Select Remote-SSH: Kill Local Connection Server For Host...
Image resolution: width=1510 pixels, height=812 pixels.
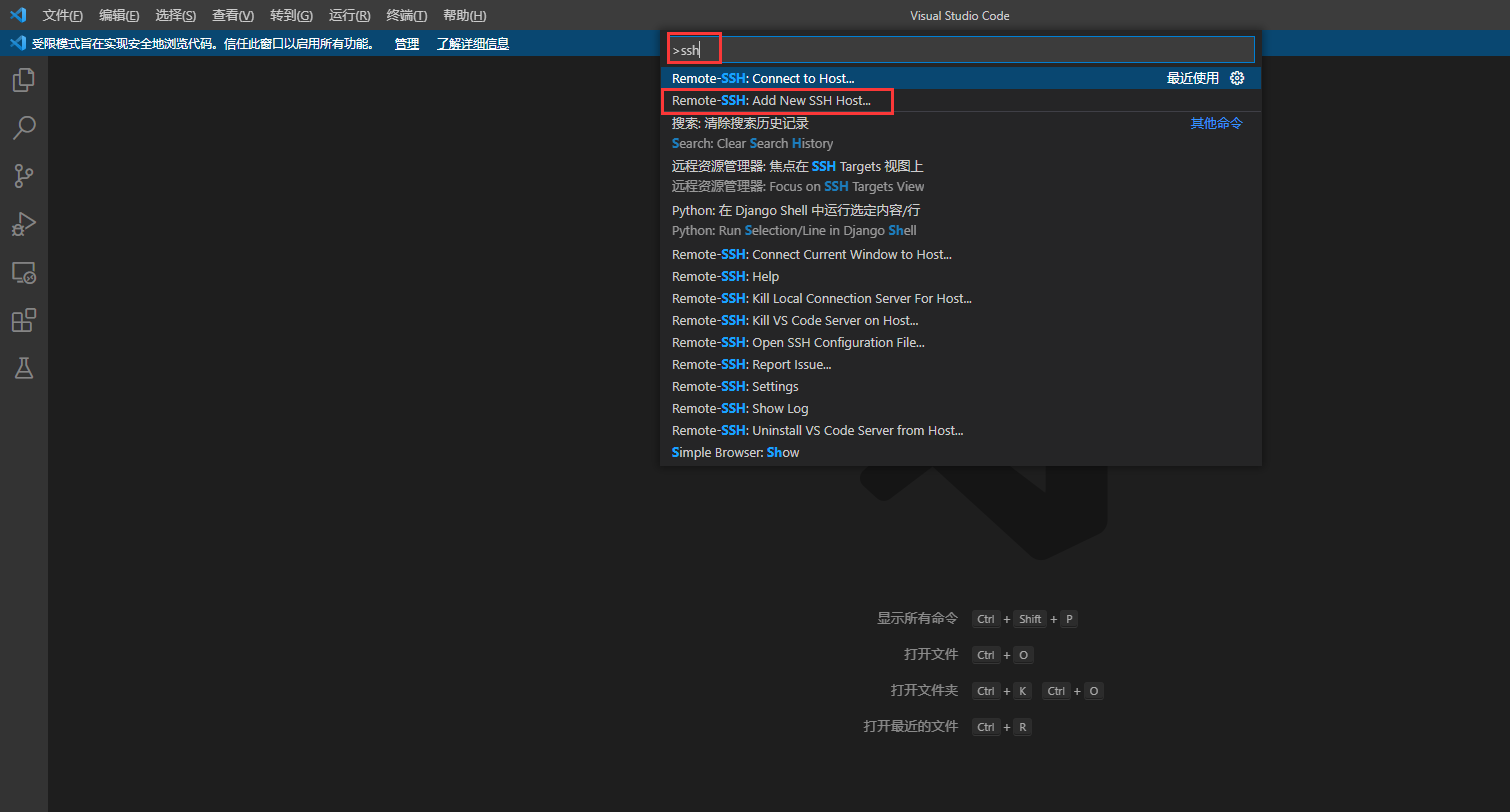pos(961,298)
